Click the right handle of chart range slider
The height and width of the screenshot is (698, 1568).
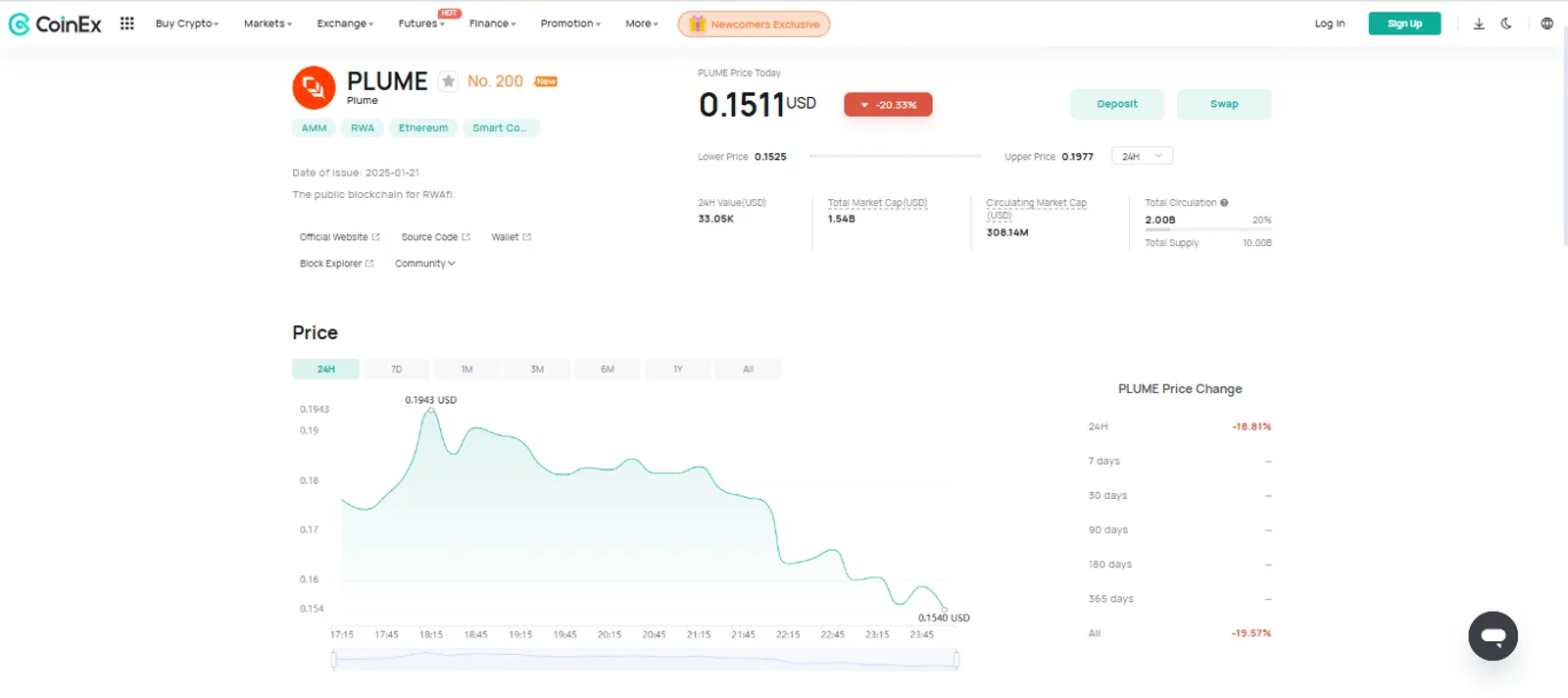[x=956, y=660]
